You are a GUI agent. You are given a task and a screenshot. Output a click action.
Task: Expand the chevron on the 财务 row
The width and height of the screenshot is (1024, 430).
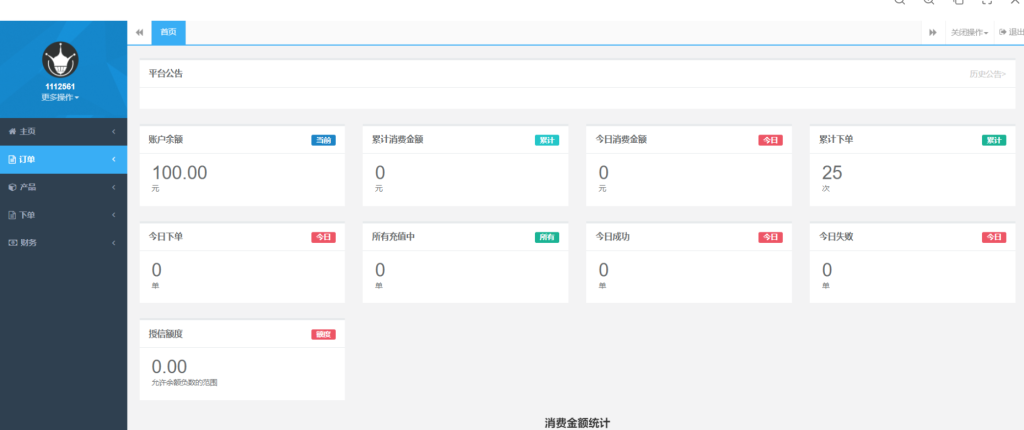pyautogui.click(x=114, y=242)
